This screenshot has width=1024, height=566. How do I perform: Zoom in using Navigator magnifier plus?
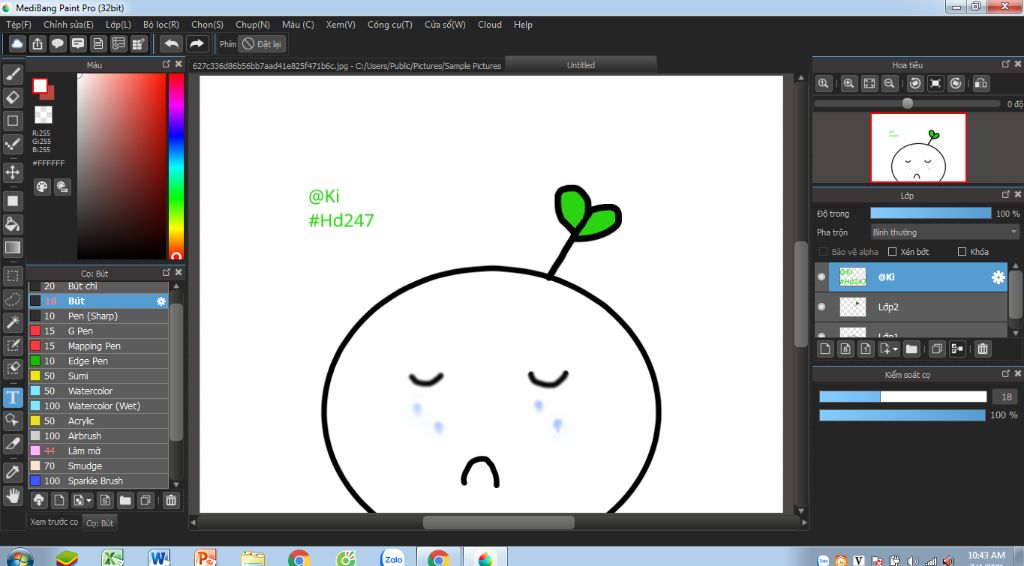point(848,84)
